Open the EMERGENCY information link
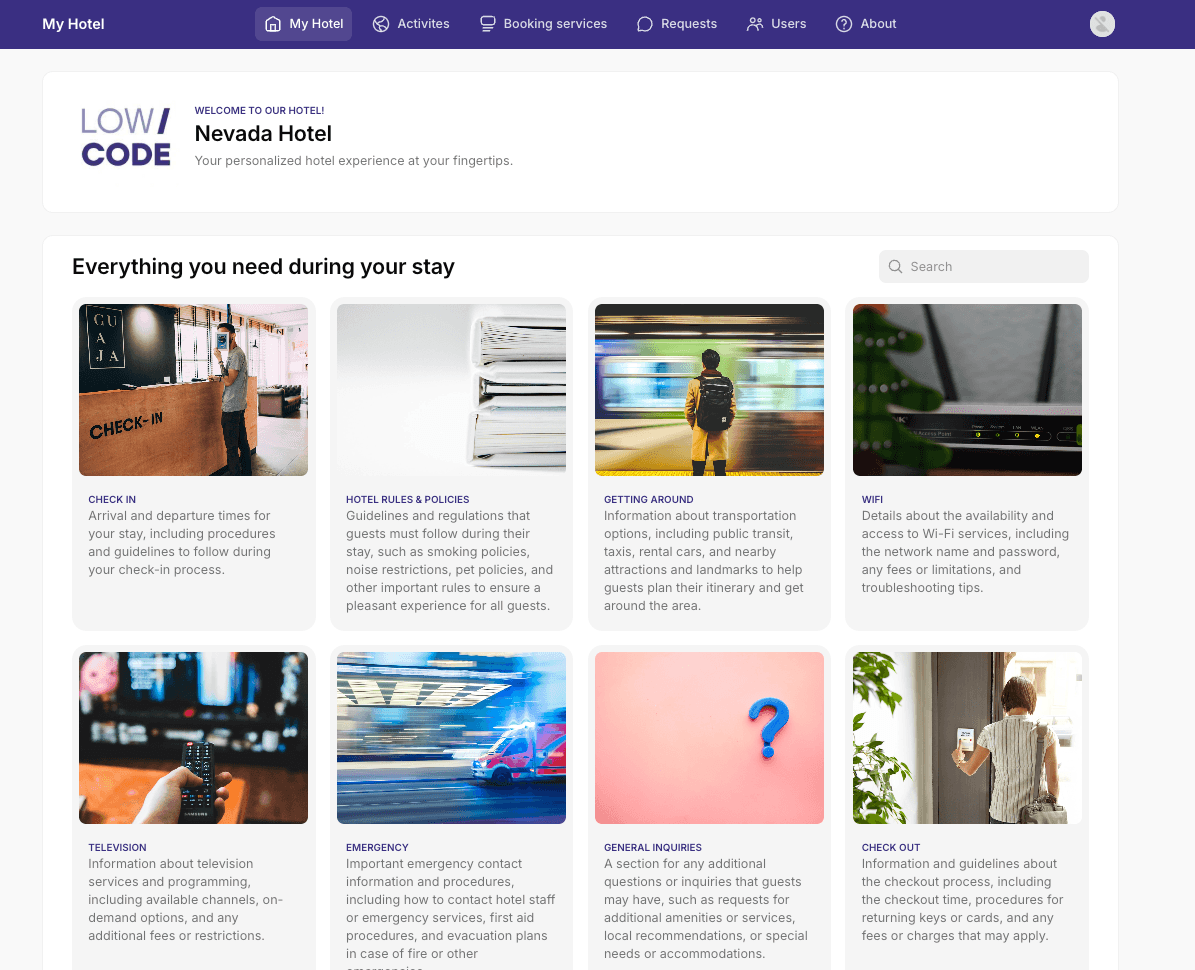 coord(378,847)
